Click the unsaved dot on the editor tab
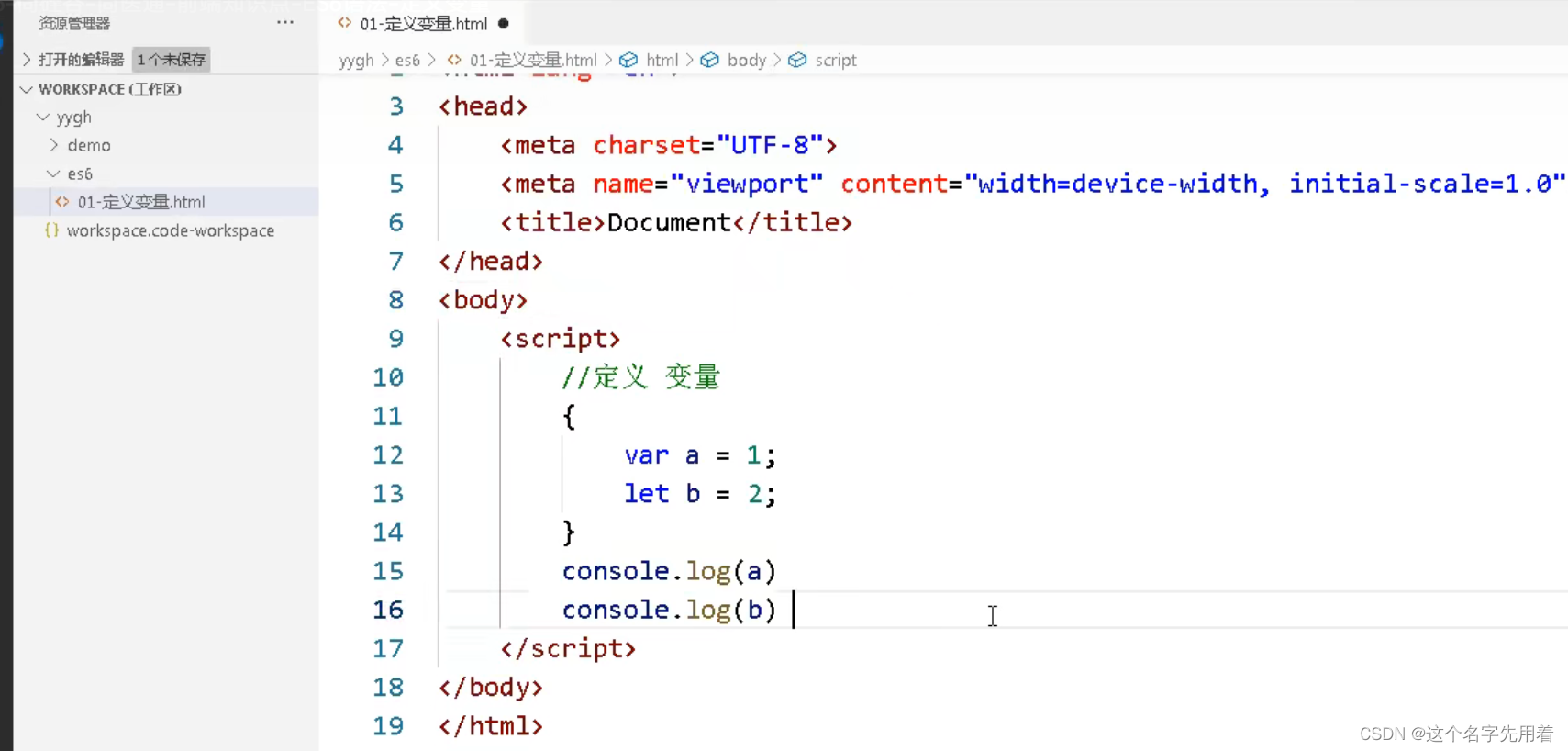The image size is (1568, 751). [x=503, y=24]
